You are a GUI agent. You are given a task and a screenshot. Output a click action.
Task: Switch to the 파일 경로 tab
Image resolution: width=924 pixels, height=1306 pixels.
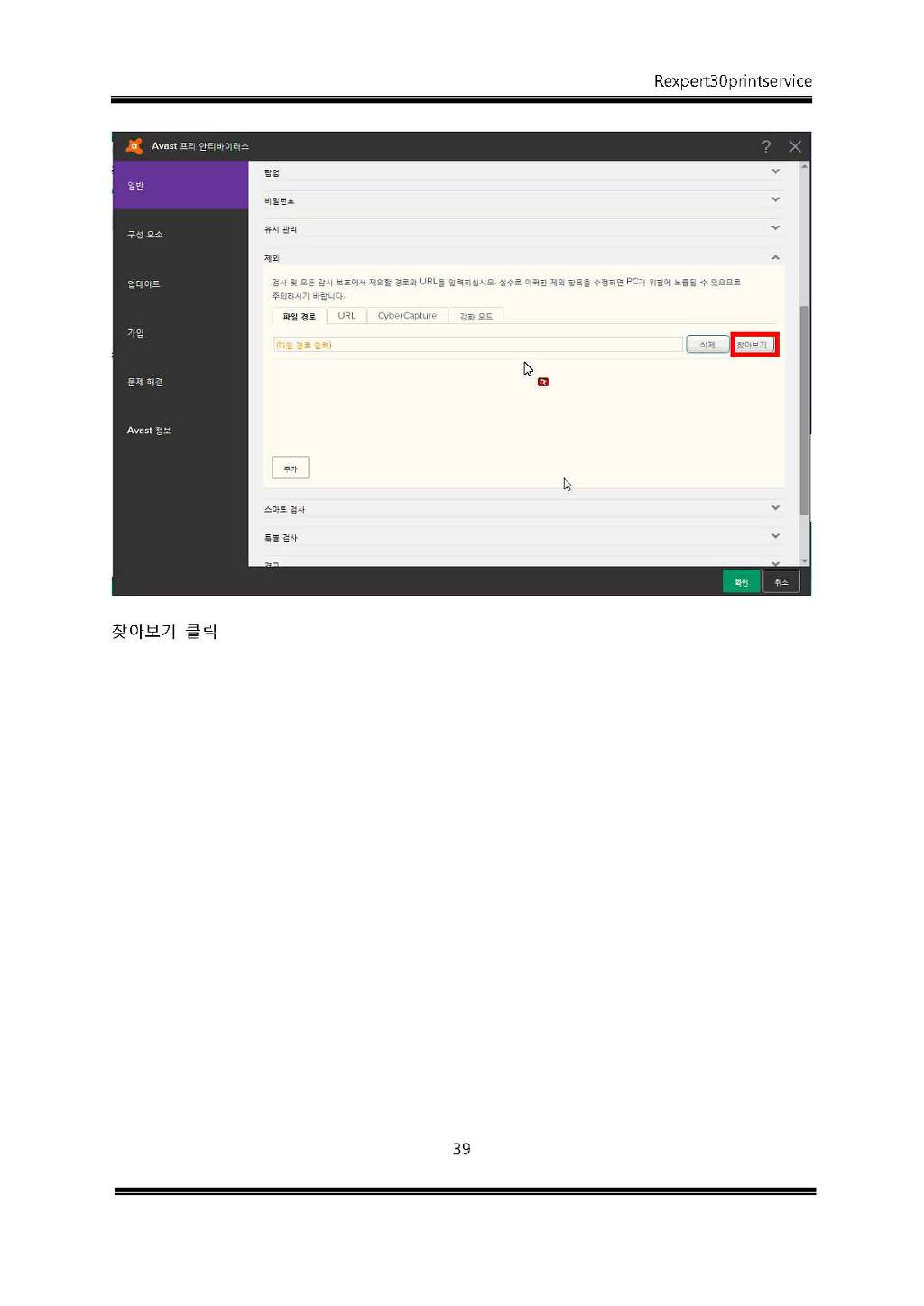(x=299, y=316)
